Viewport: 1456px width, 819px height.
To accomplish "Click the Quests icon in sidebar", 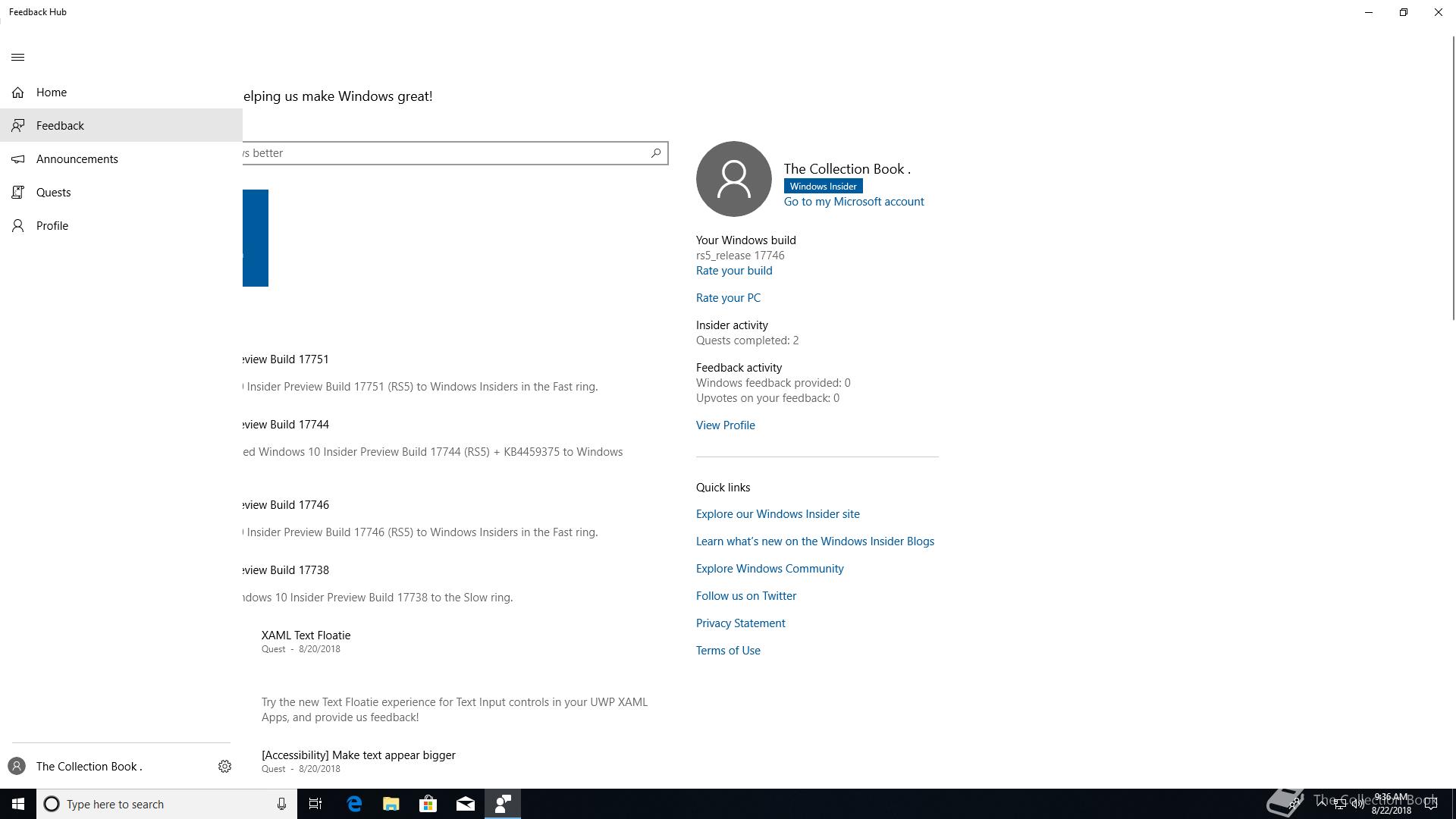I will point(18,193).
